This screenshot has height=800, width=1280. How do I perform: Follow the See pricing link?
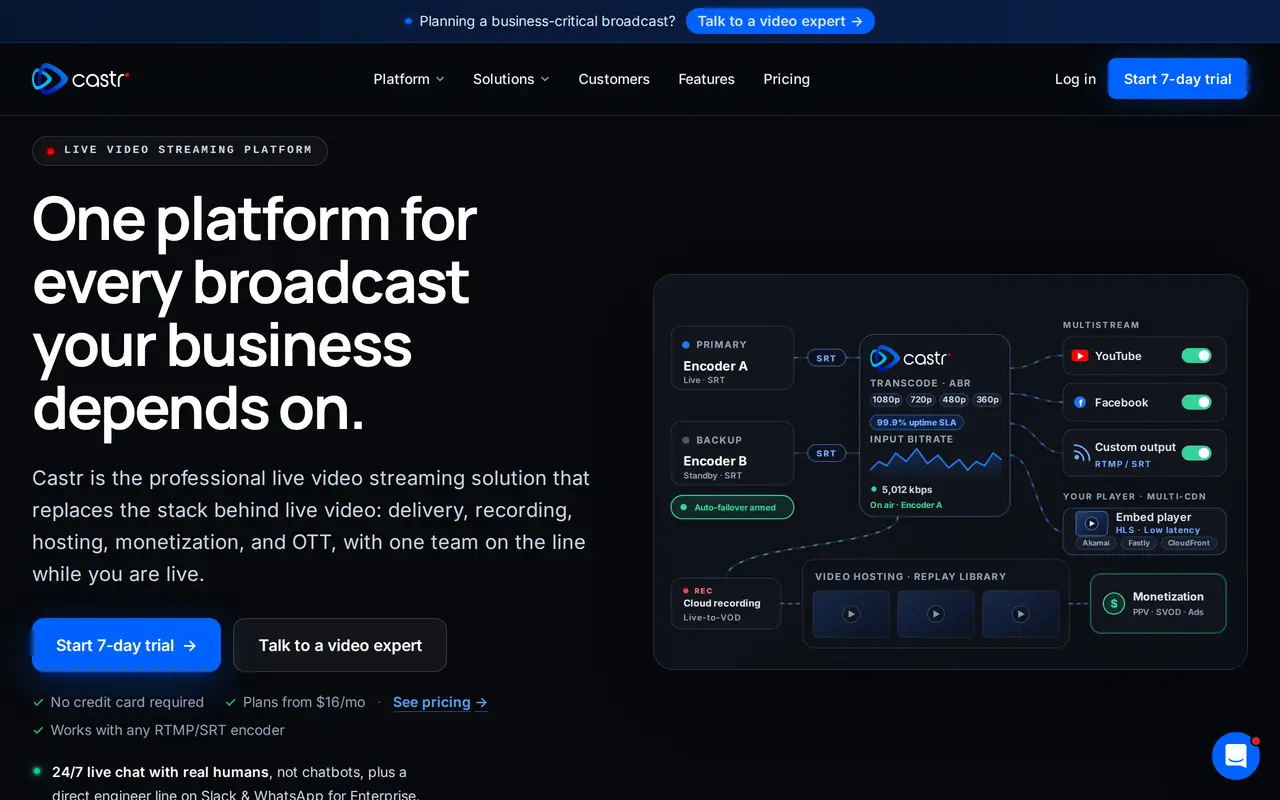[440, 702]
